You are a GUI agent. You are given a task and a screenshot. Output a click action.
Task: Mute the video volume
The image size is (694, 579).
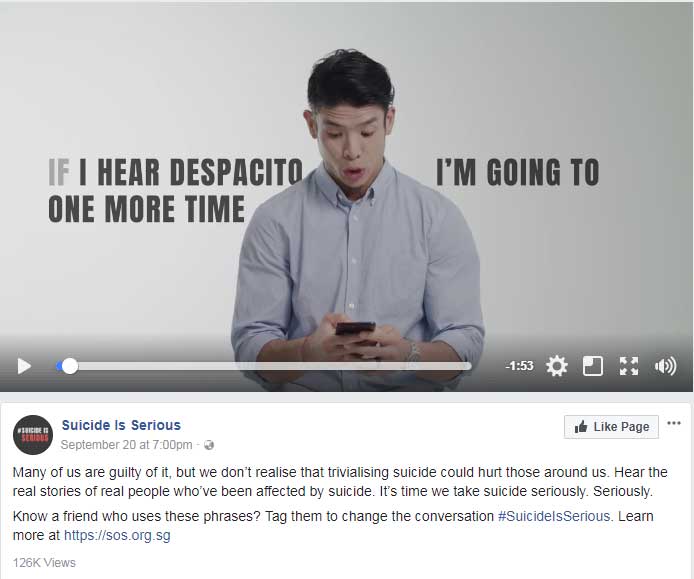pyautogui.click(x=665, y=366)
